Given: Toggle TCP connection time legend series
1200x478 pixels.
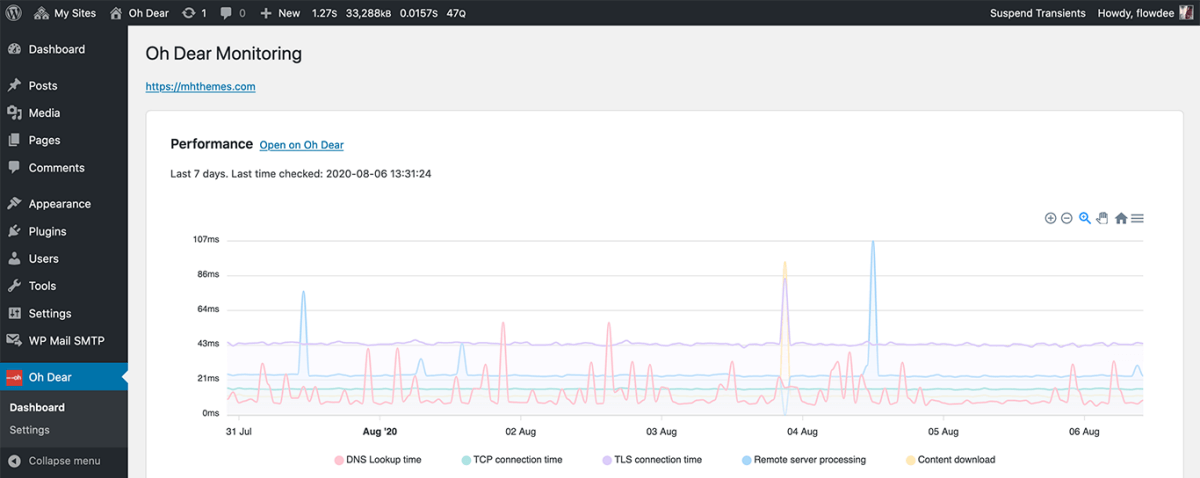Looking at the screenshot, I should click(512, 460).
